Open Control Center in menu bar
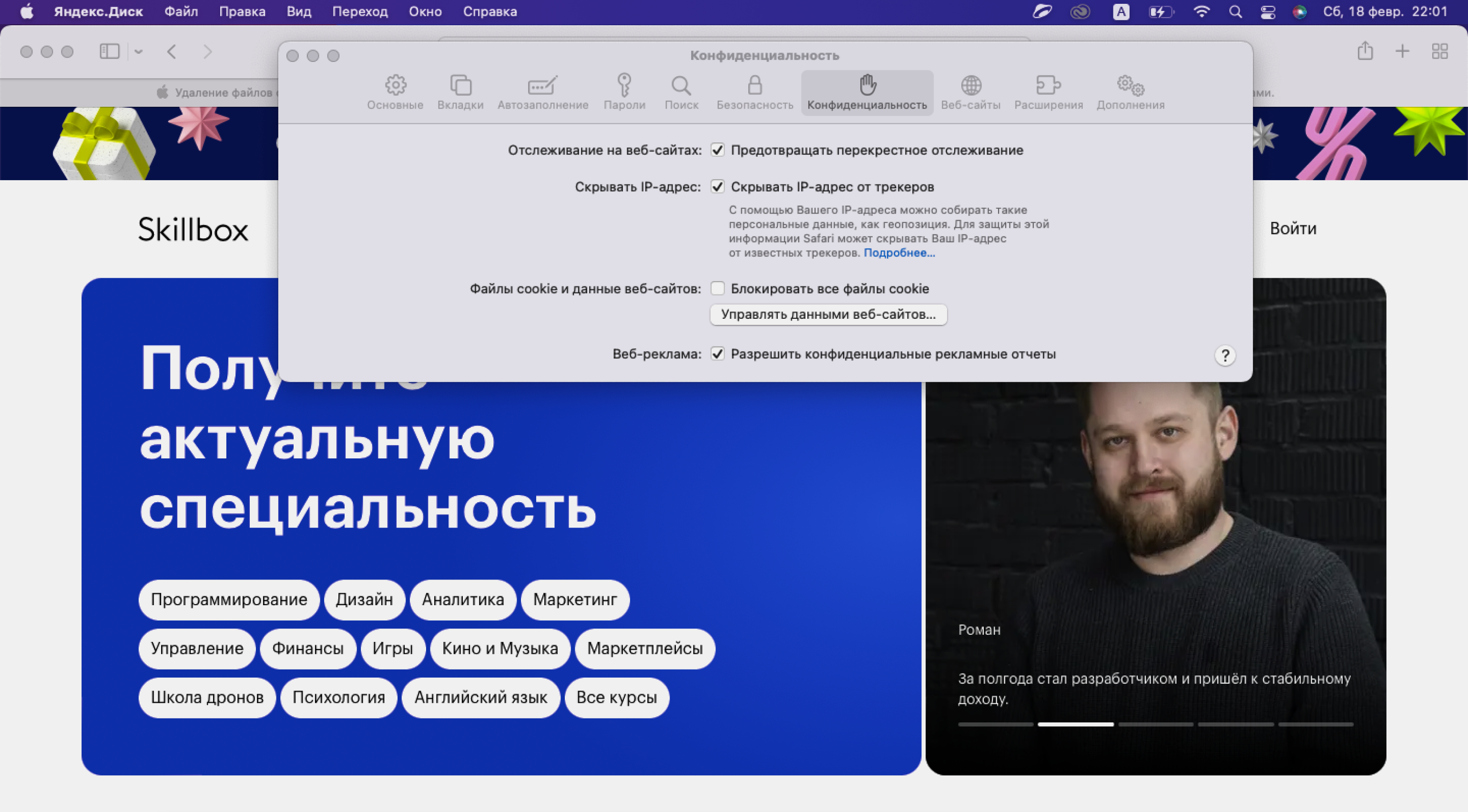1468x812 pixels. (1268, 11)
